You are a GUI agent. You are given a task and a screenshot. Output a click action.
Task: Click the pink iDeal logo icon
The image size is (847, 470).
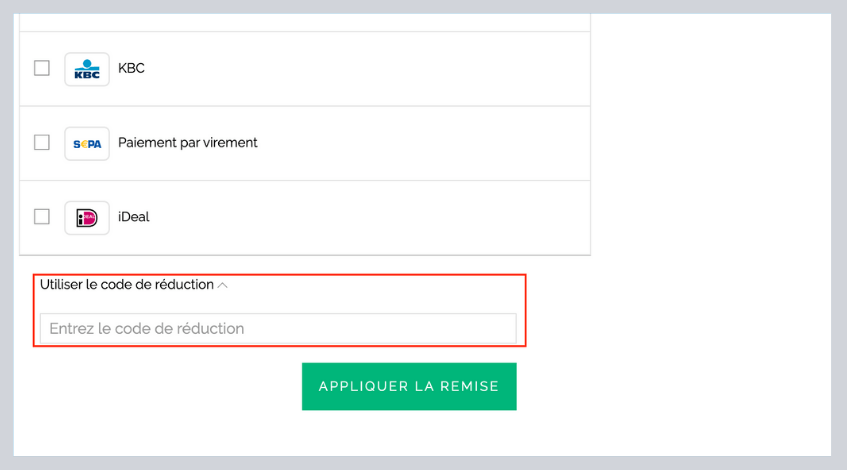pyautogui.click(x=87, y=218)
